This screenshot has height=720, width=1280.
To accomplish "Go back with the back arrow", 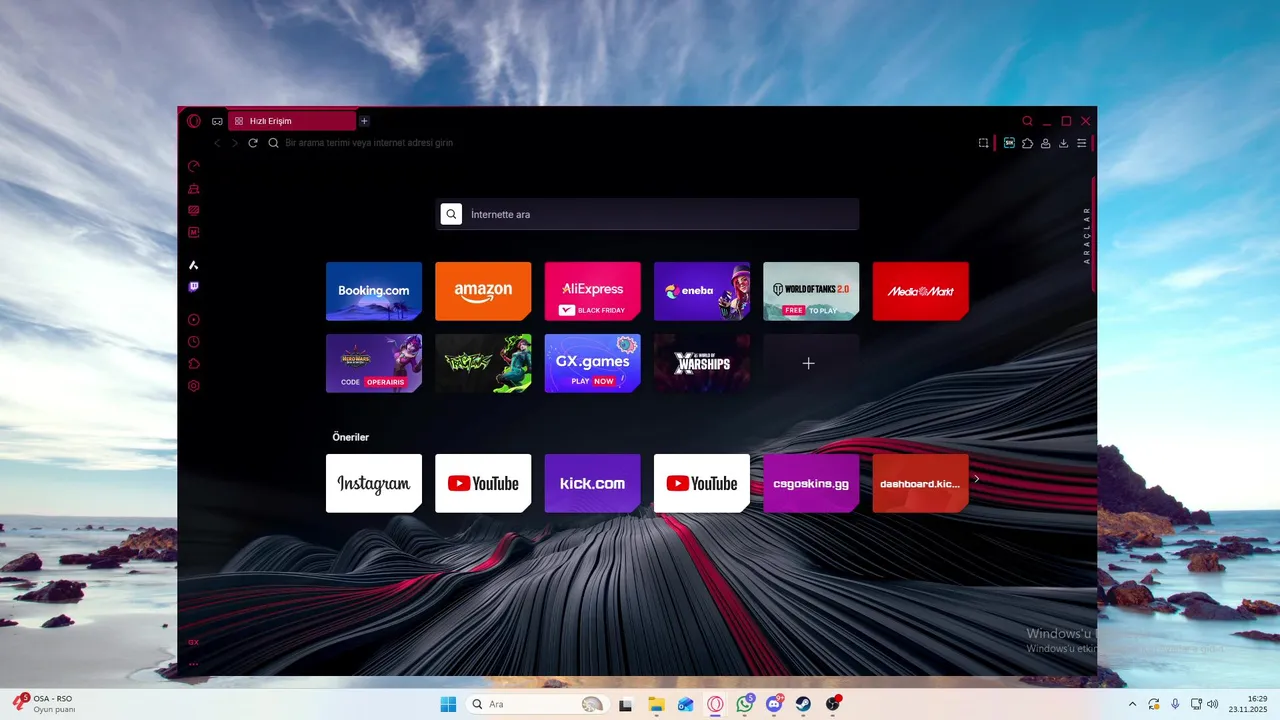I will 218,143.
